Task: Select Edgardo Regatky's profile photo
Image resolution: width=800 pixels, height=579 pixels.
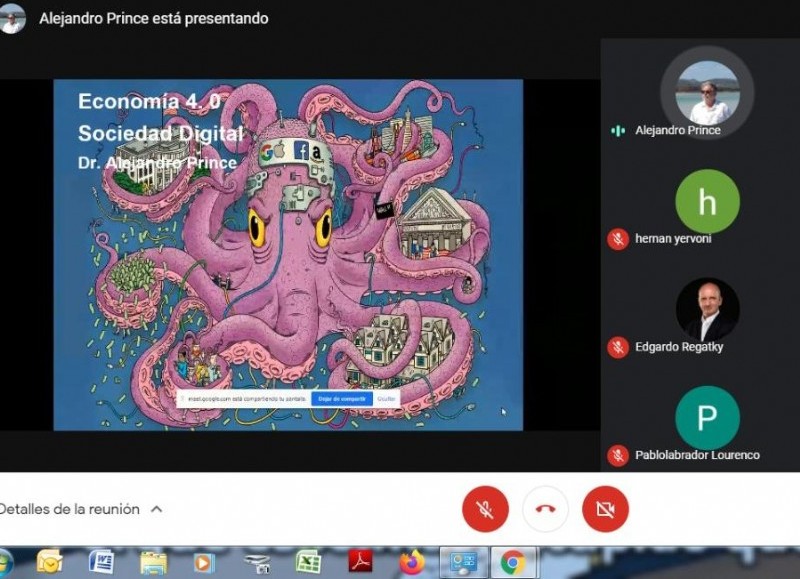Action: pos(707,310)
